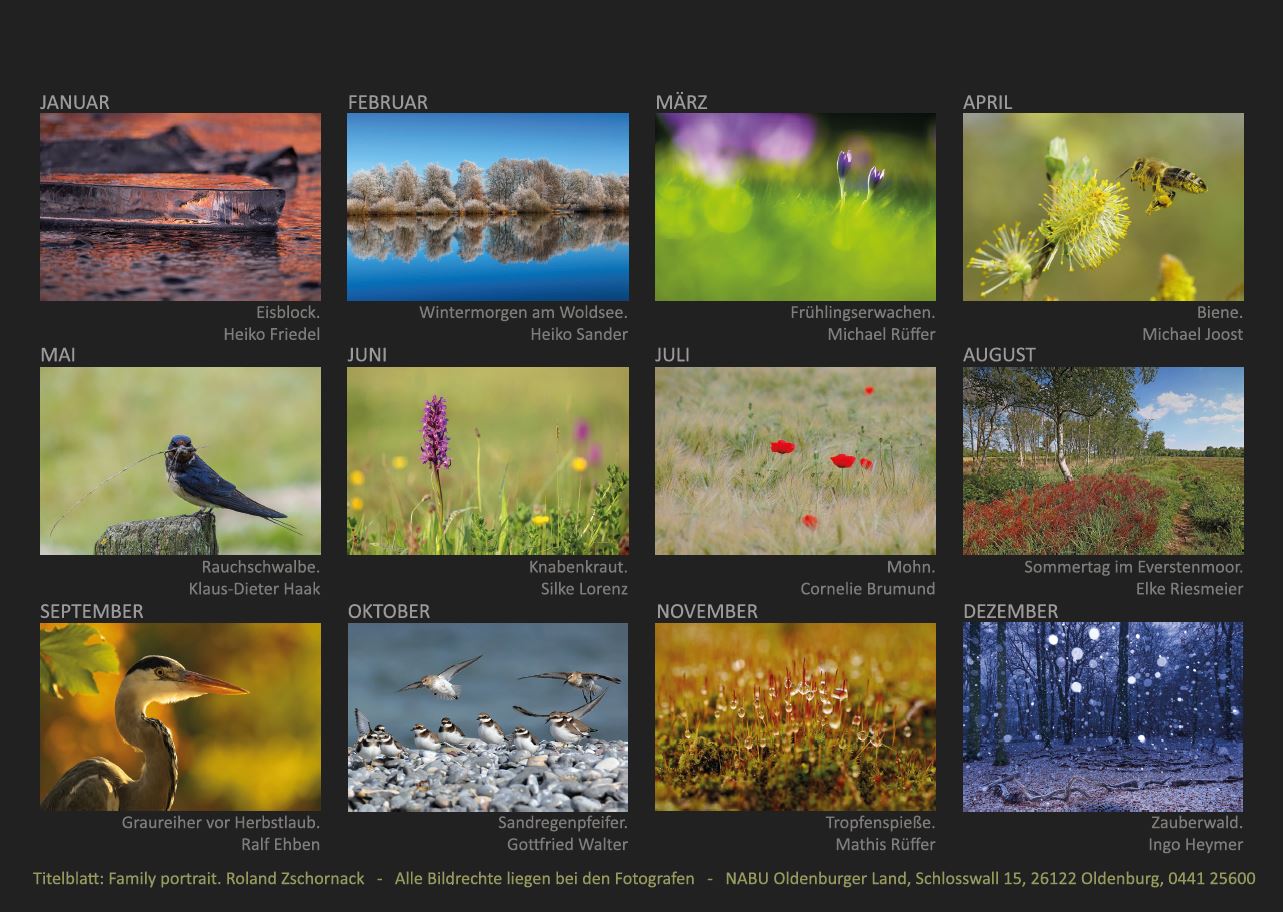The image size is (1283, 912).
Task: Click the caption 'Eisblock.'
Action: pos(288,312)
